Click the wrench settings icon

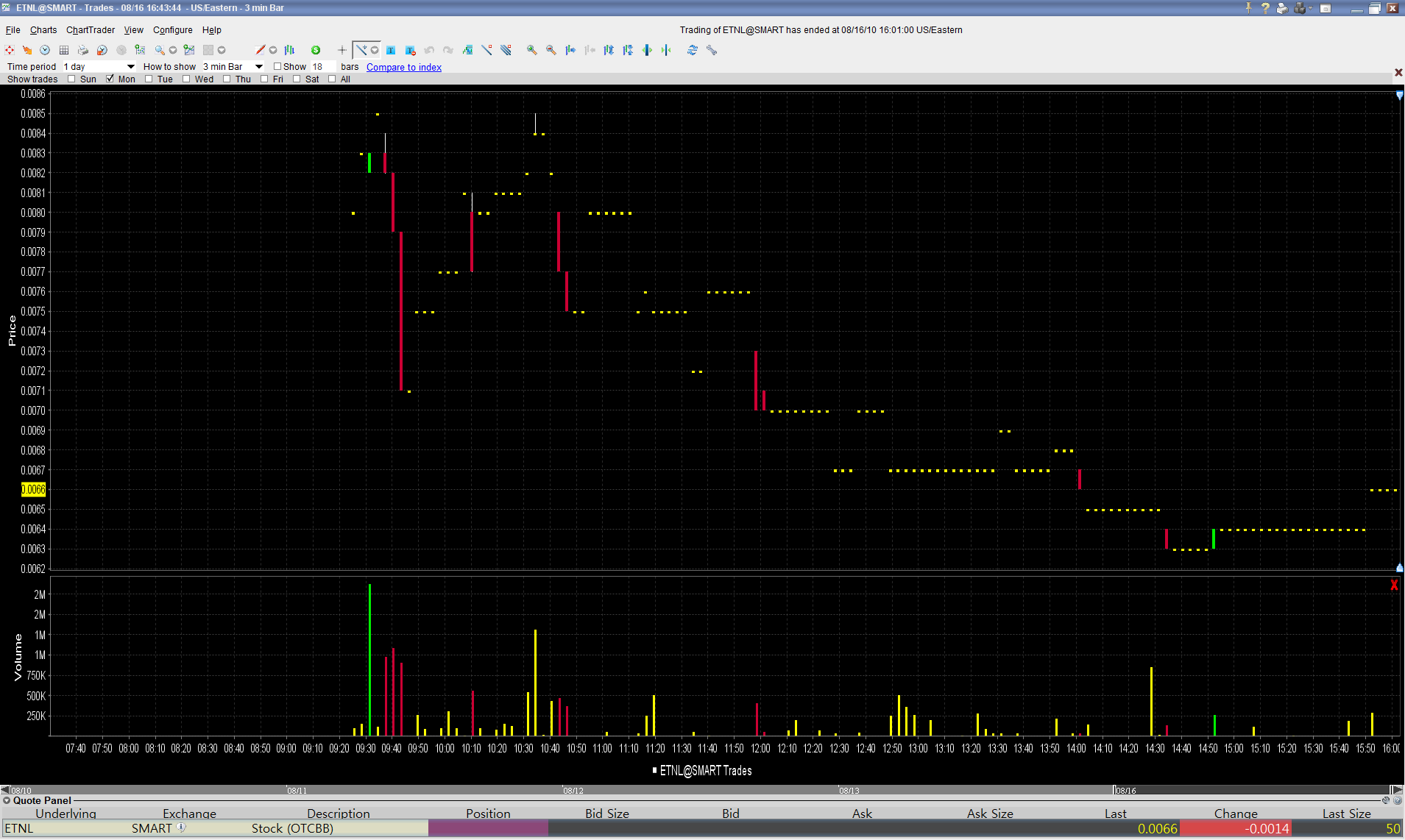click(712, 50)
